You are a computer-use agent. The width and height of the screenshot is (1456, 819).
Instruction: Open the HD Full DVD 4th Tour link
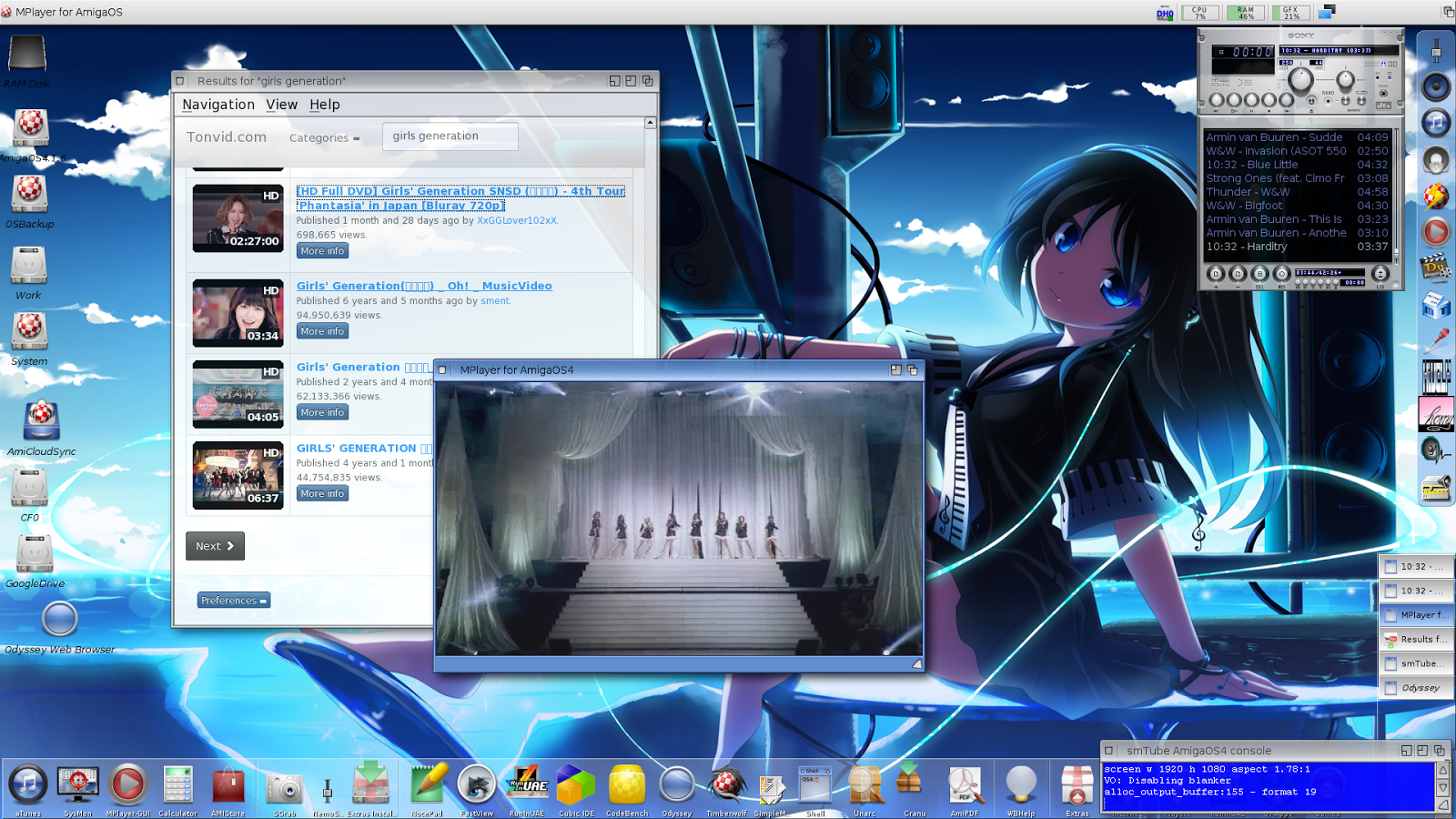(x=460, y=198)
